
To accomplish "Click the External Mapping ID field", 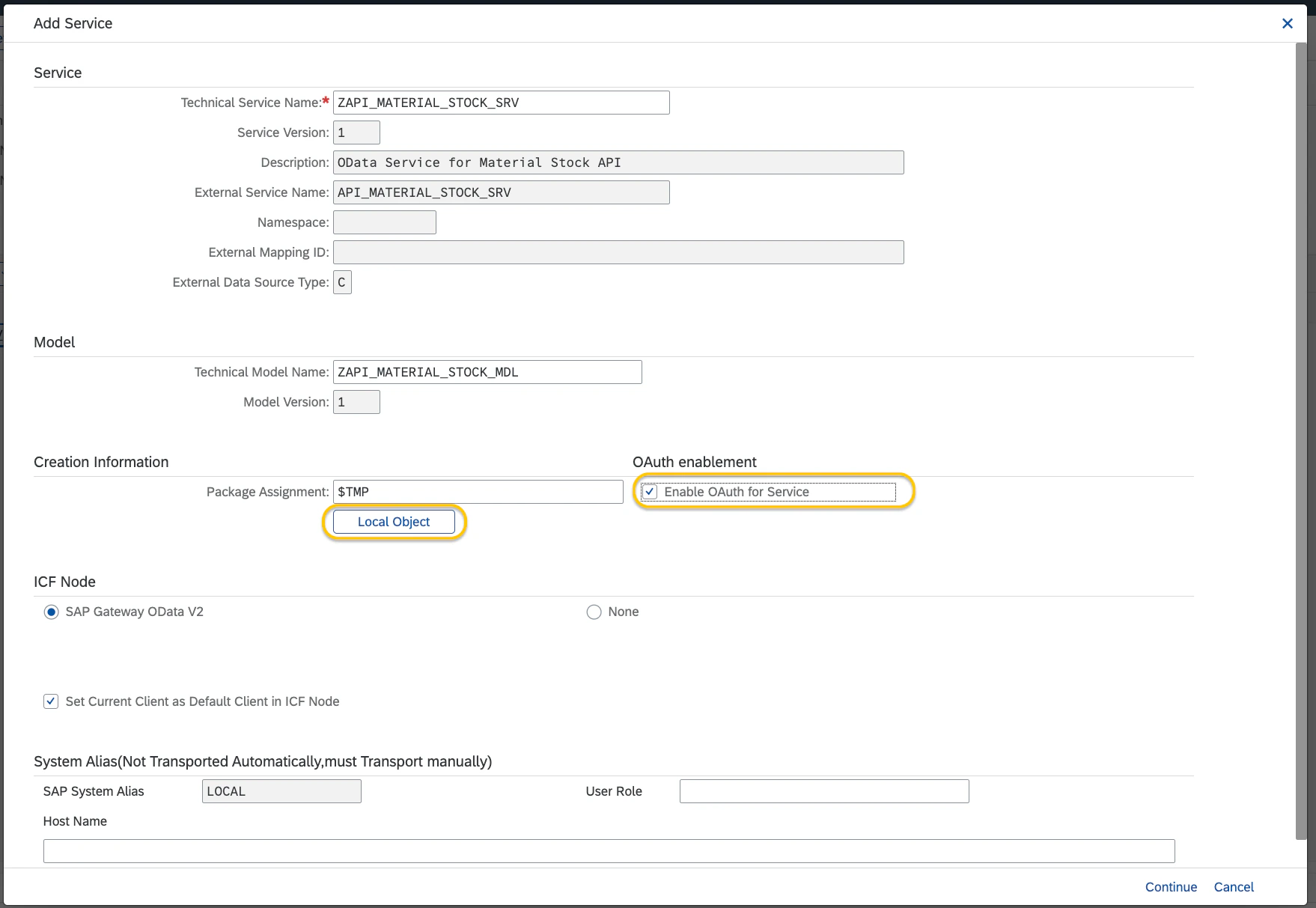I will [x=618, y=252].
